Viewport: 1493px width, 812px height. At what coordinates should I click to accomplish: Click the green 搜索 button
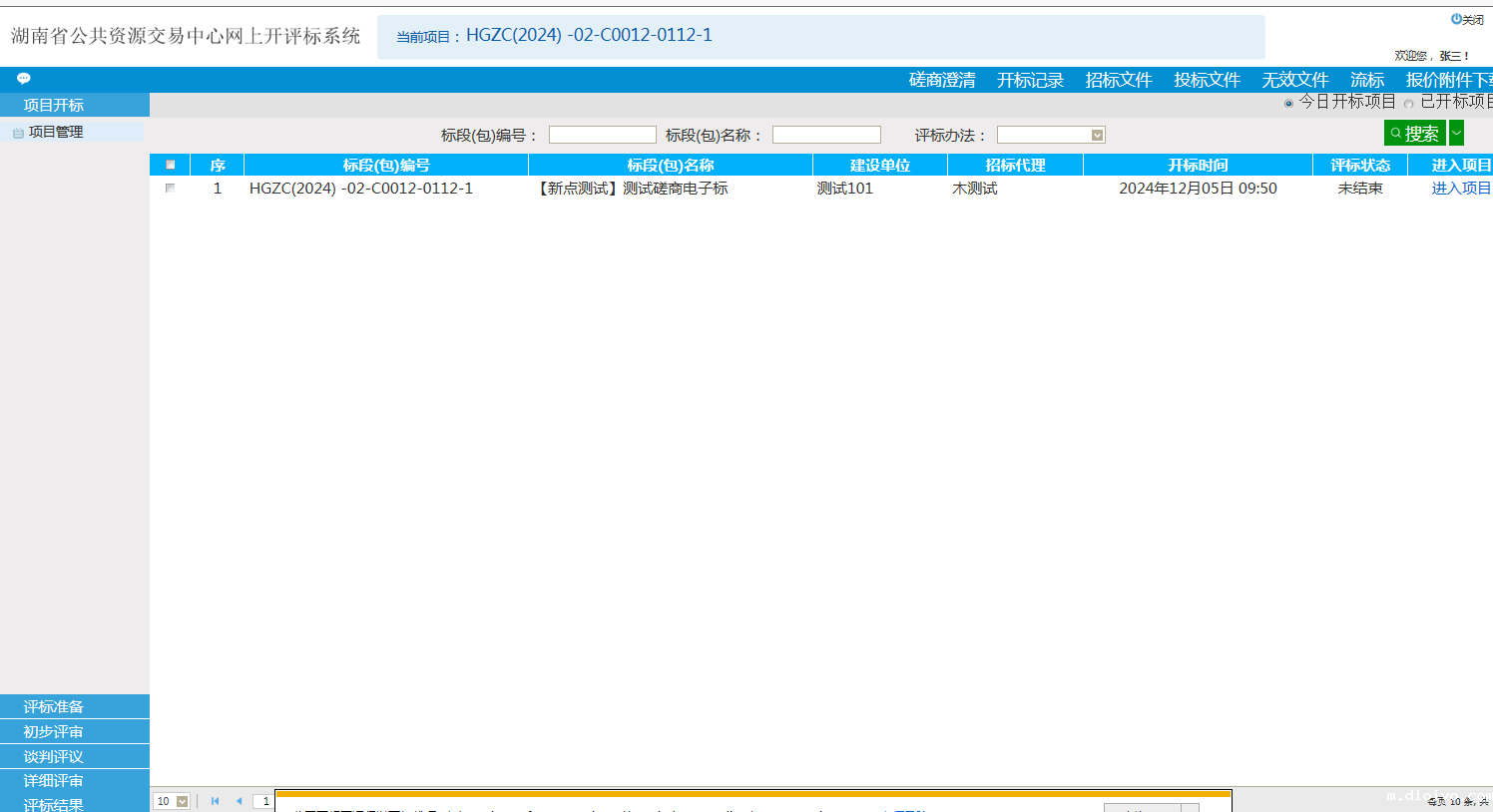tap(1414, 133)
